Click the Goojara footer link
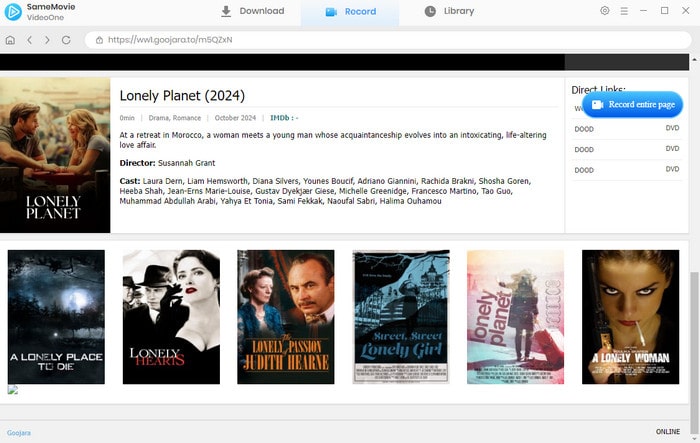The image size is (700, 443). point(19,433)
